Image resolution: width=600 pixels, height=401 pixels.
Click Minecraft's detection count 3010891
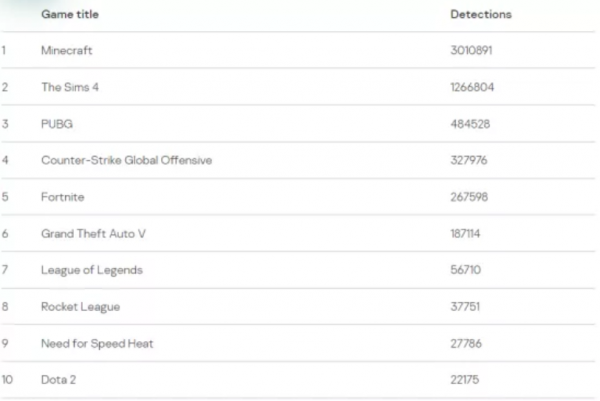click(x=472, y=50)
